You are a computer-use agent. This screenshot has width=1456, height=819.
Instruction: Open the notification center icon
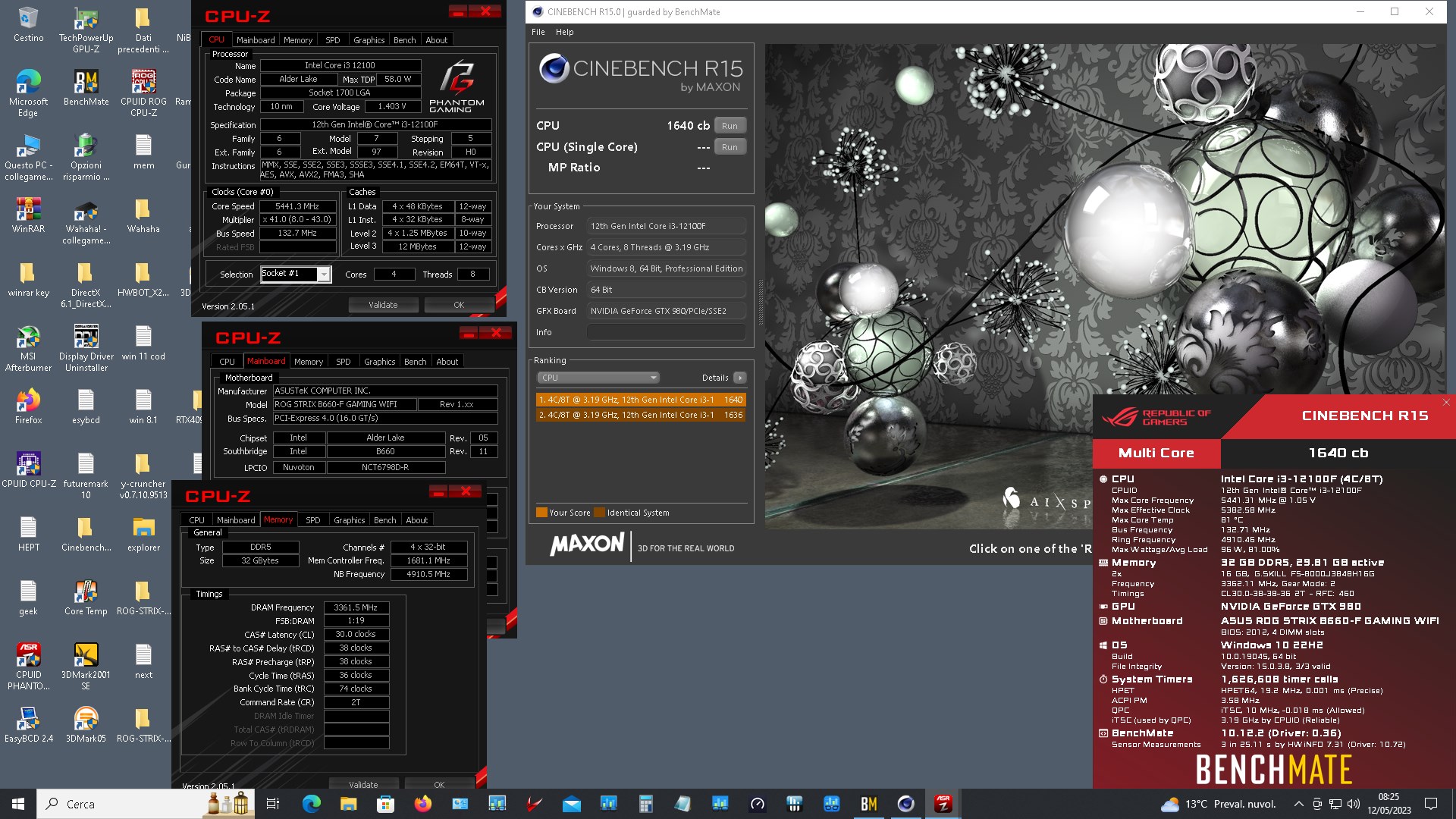coord(1431,804)
